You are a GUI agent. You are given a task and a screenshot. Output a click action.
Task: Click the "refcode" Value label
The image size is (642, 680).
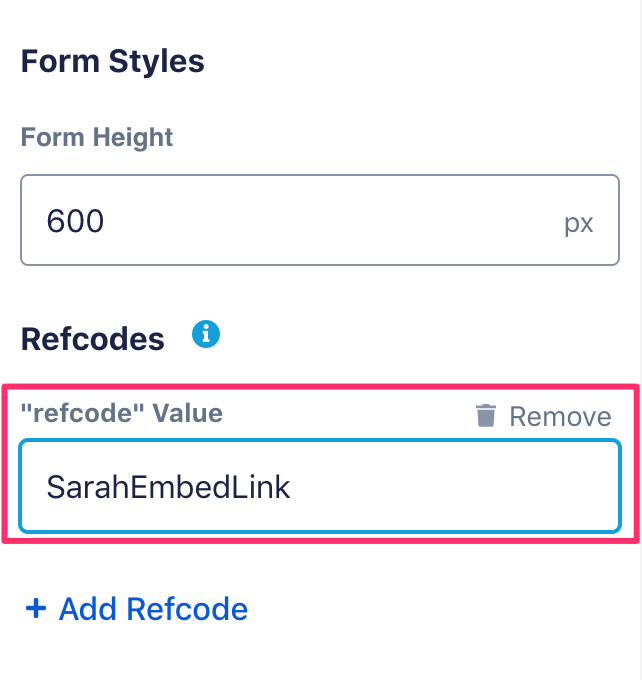[121, 412]
